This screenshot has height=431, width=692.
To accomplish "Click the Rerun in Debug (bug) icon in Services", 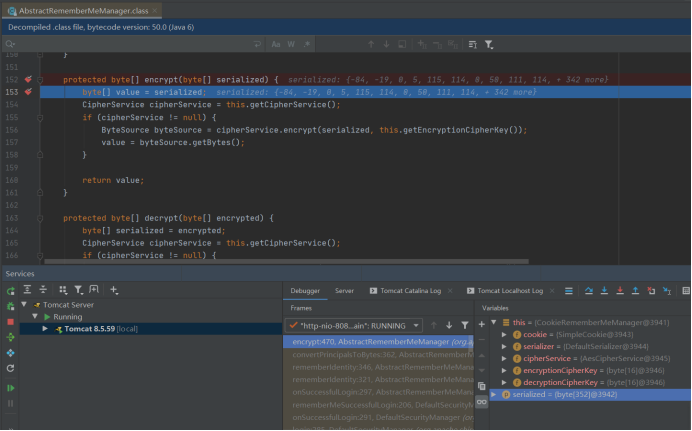I will tap(11, 306).
